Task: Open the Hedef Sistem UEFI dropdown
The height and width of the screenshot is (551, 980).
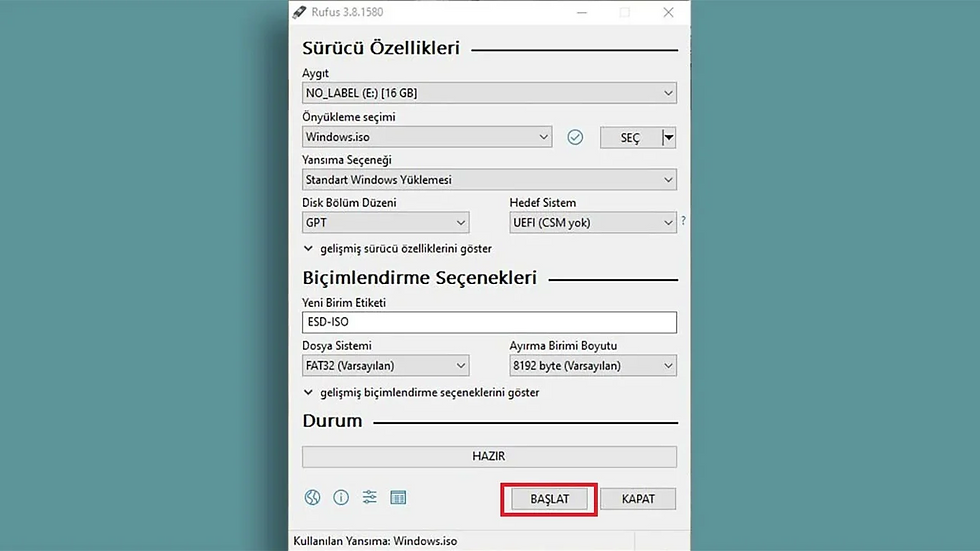Action: point(593,222)
